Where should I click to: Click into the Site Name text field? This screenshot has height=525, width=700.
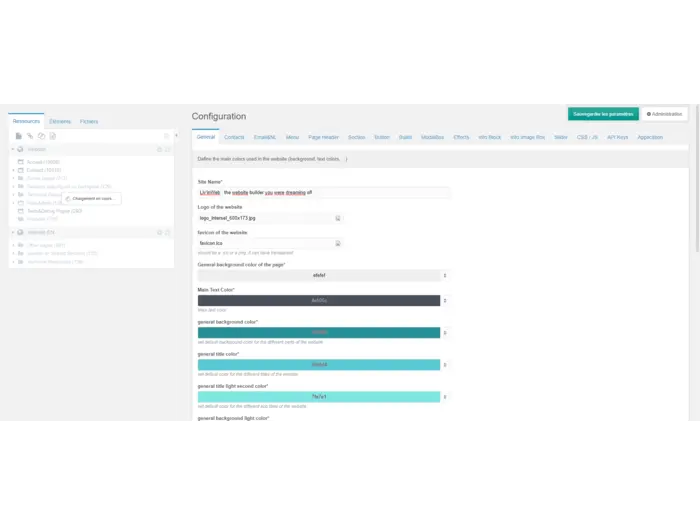[319, 191]
